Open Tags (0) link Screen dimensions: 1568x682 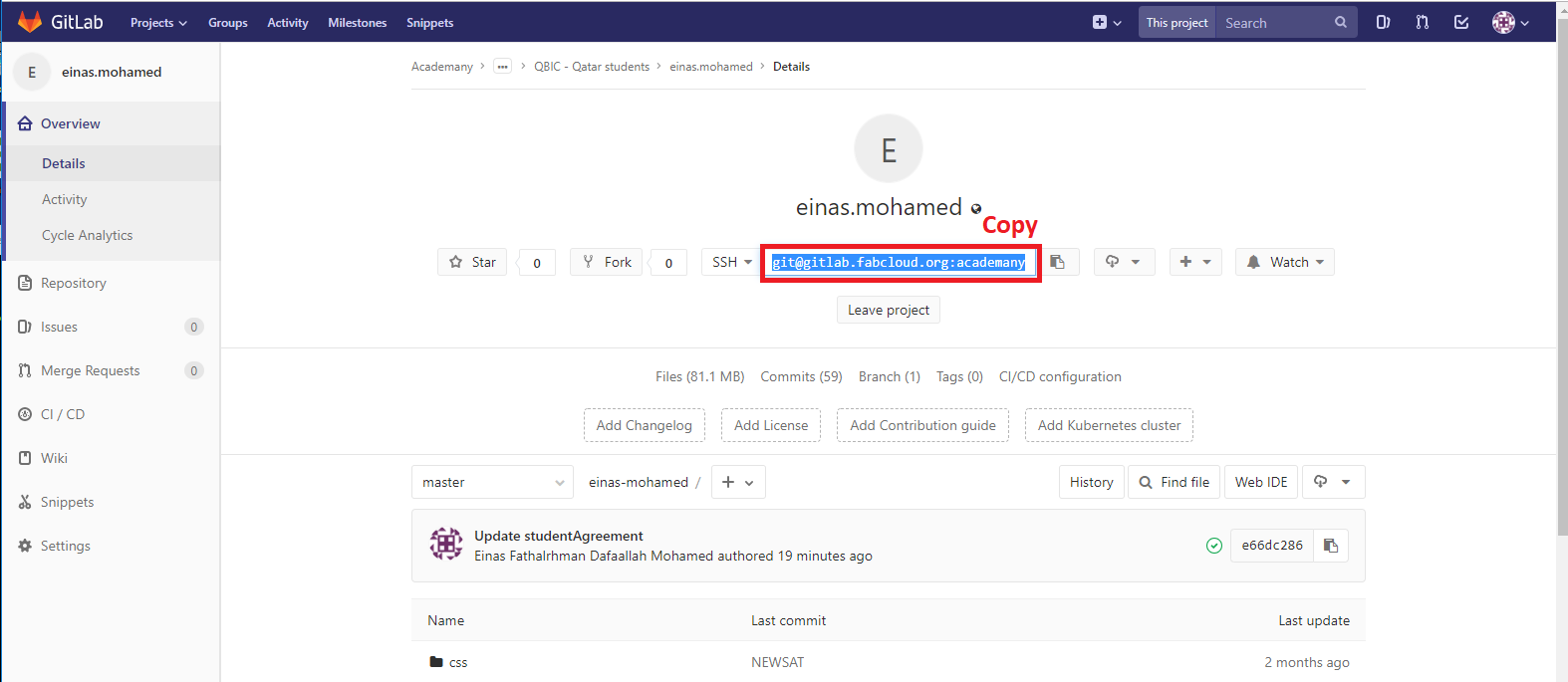959,376
